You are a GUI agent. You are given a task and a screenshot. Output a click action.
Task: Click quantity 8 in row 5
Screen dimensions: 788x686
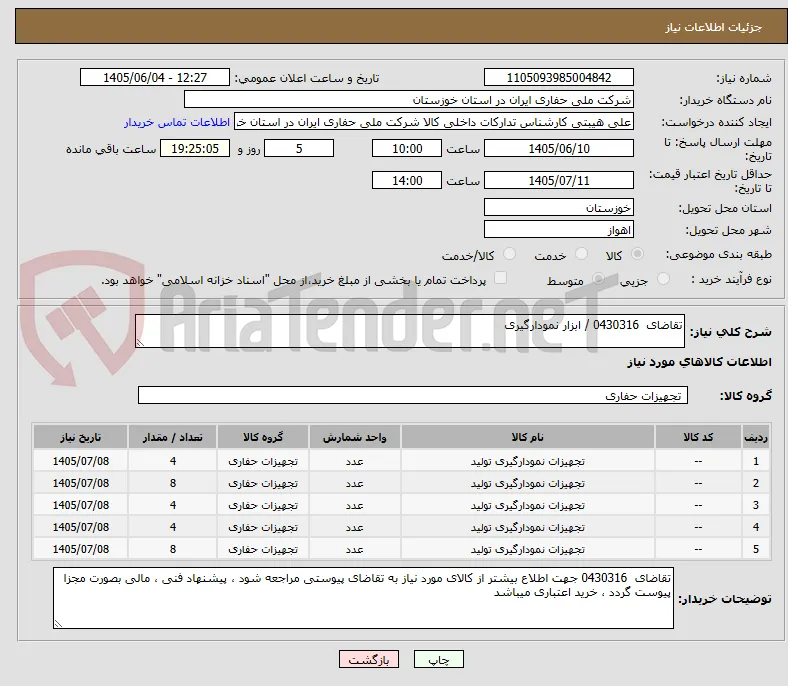(173, 549)
